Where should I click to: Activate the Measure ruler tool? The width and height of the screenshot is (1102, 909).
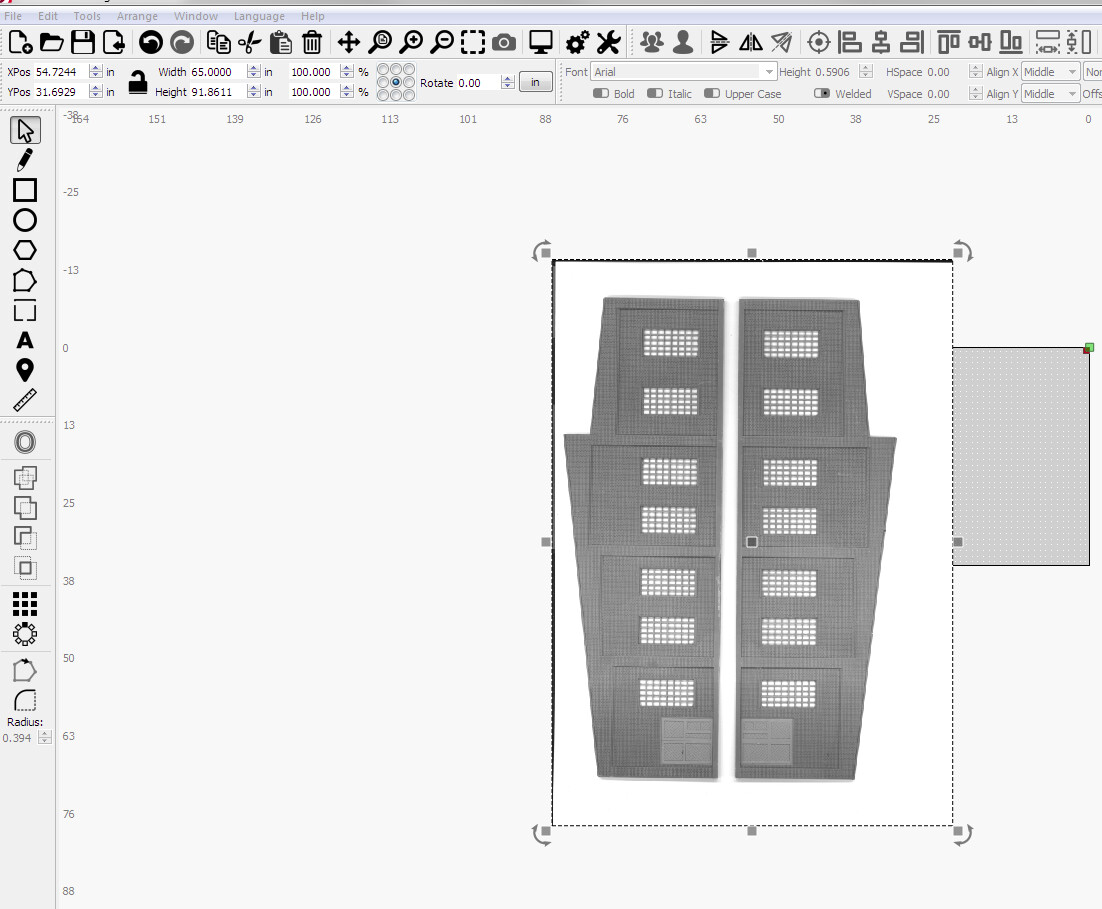coord(25,400)
